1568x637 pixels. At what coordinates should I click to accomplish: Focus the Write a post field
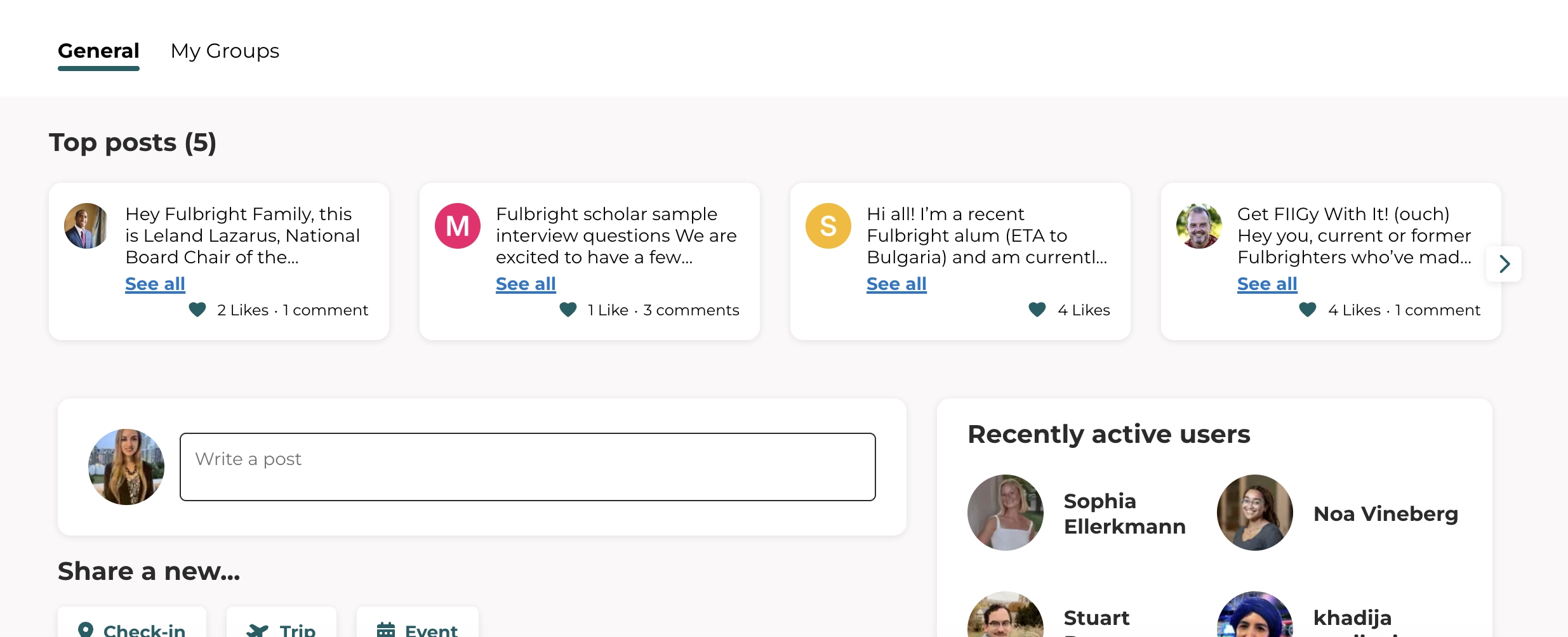[x=528, y=467]
